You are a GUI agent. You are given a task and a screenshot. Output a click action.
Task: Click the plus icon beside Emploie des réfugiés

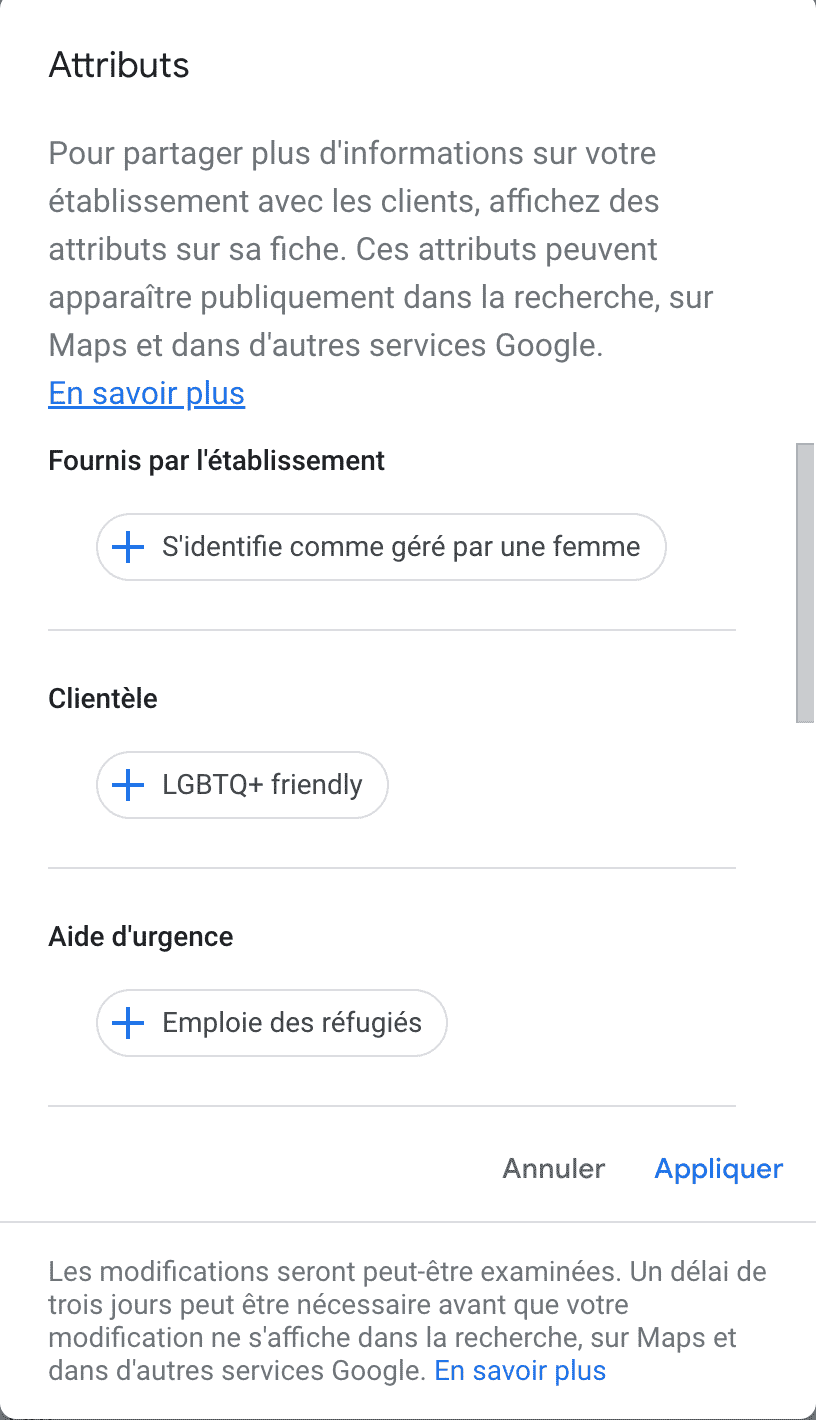click(128, 1023)
